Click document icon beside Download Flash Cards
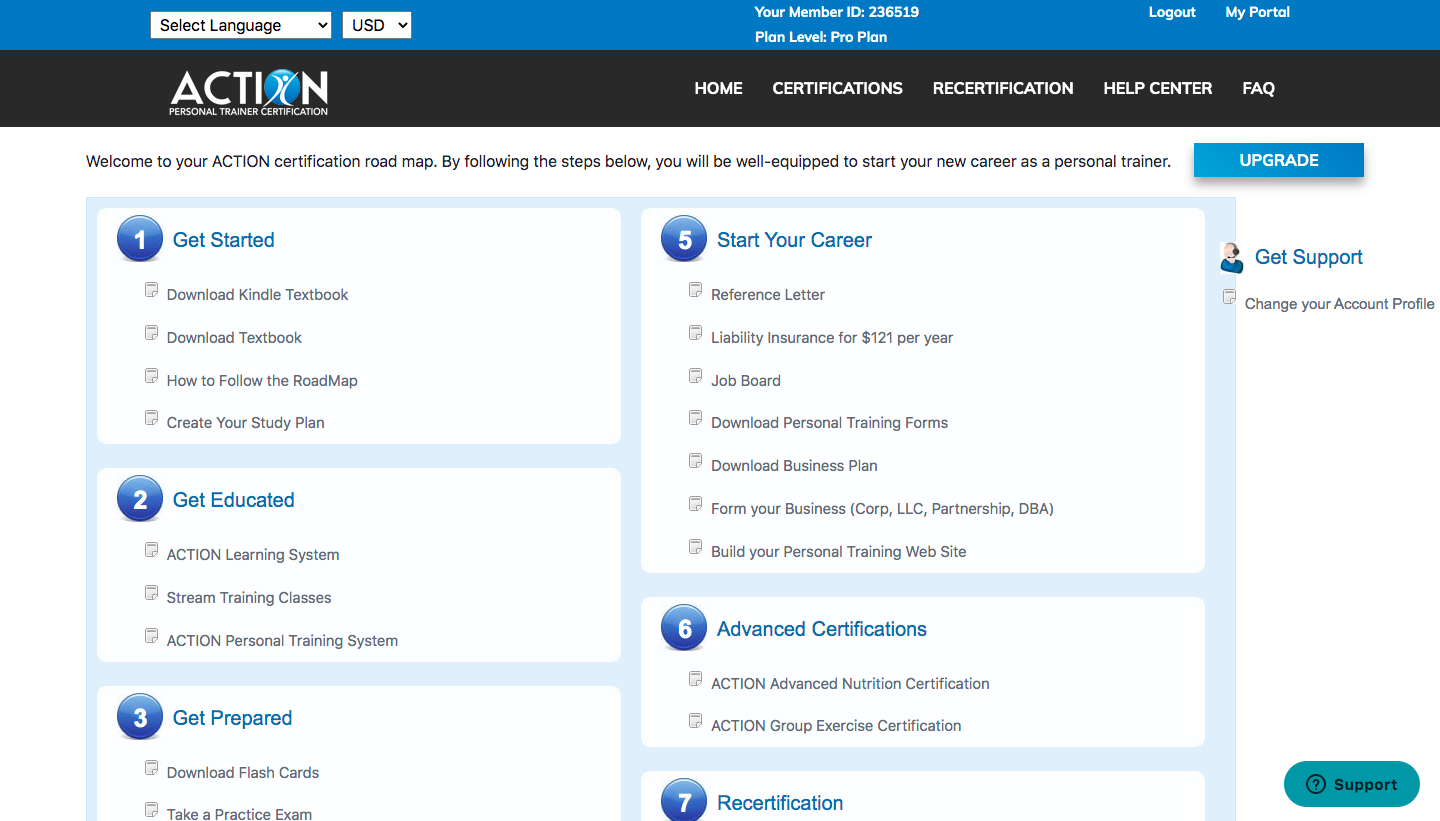Viewport: 1440px width, 821px height. tap(151, 768)
